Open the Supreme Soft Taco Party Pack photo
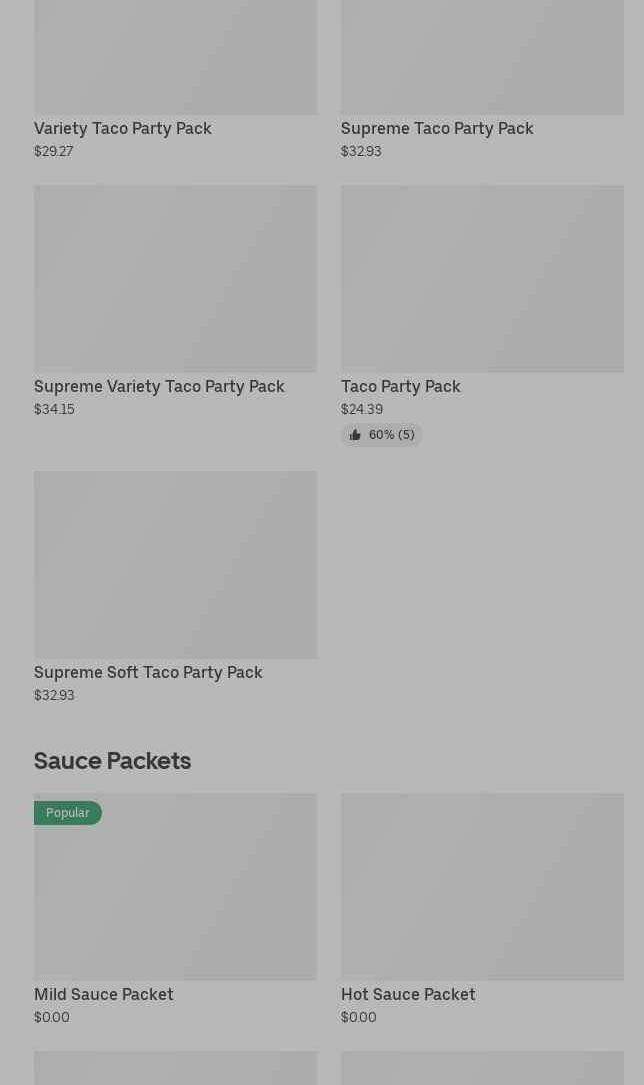Screen dimensions: 644x1085 coord(175,564)
